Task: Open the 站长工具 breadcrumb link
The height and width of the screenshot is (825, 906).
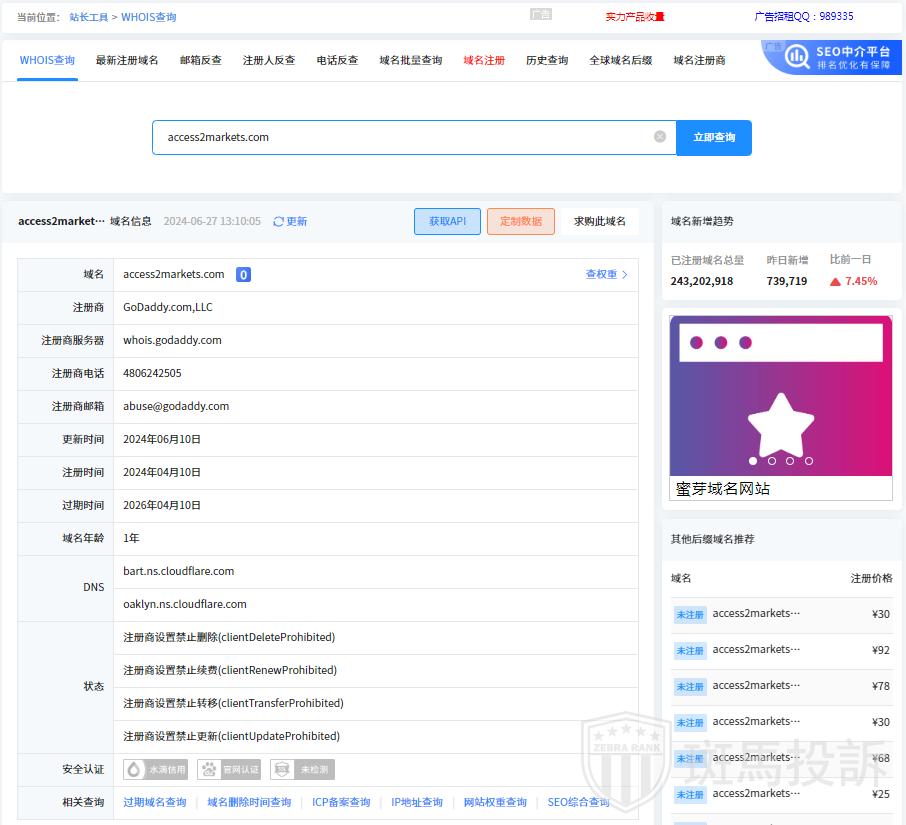Action: pyautogui.click(x=89, y=17)
